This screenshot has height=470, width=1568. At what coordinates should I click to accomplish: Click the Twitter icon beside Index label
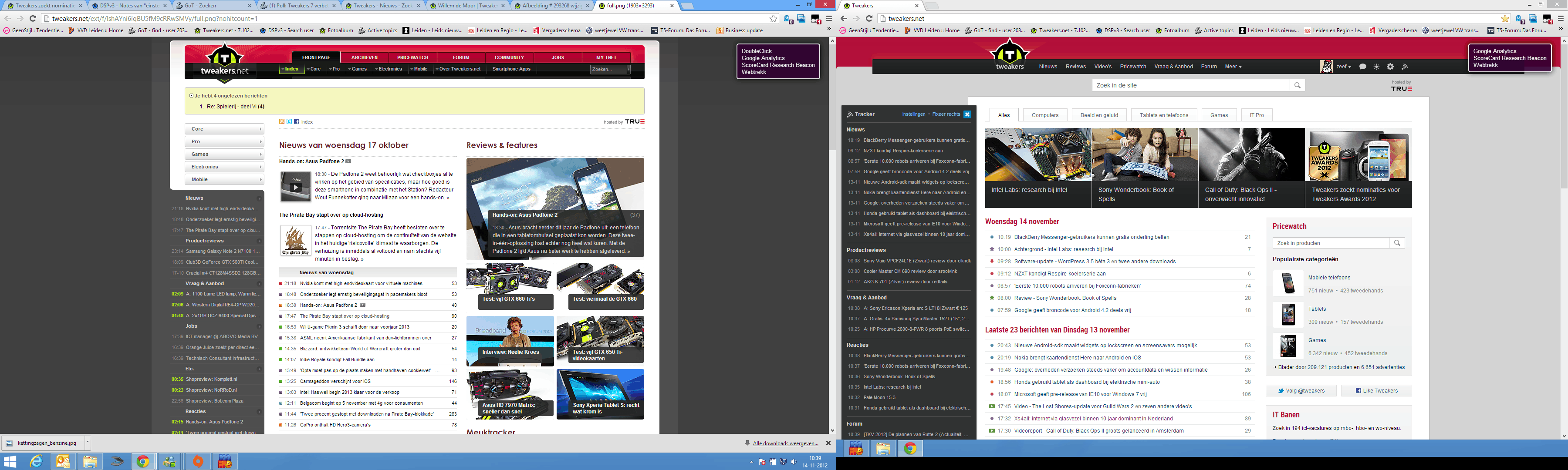(289, 121)
